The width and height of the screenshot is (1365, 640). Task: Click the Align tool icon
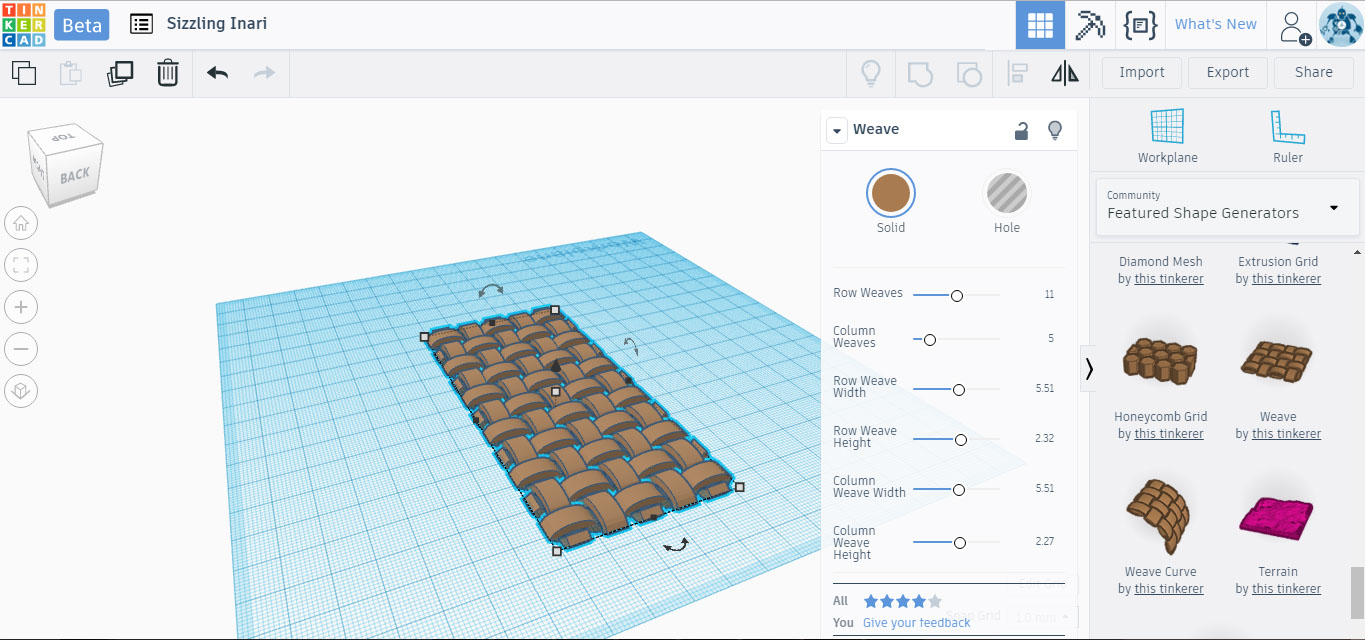pyautogui.click(x=1018, y=73)
